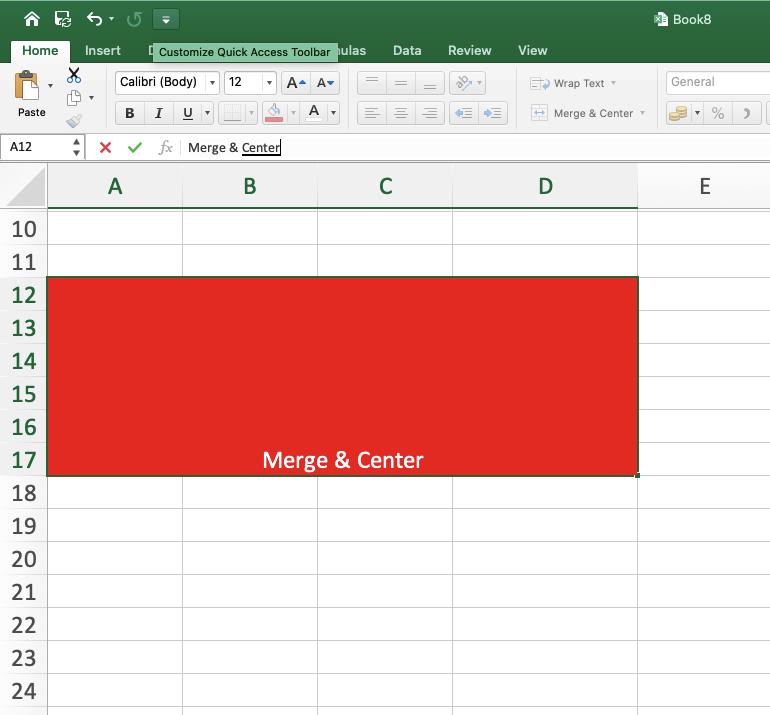Click the Format Painter brush icon
The image size is (770, 715).
pos(74,120)
